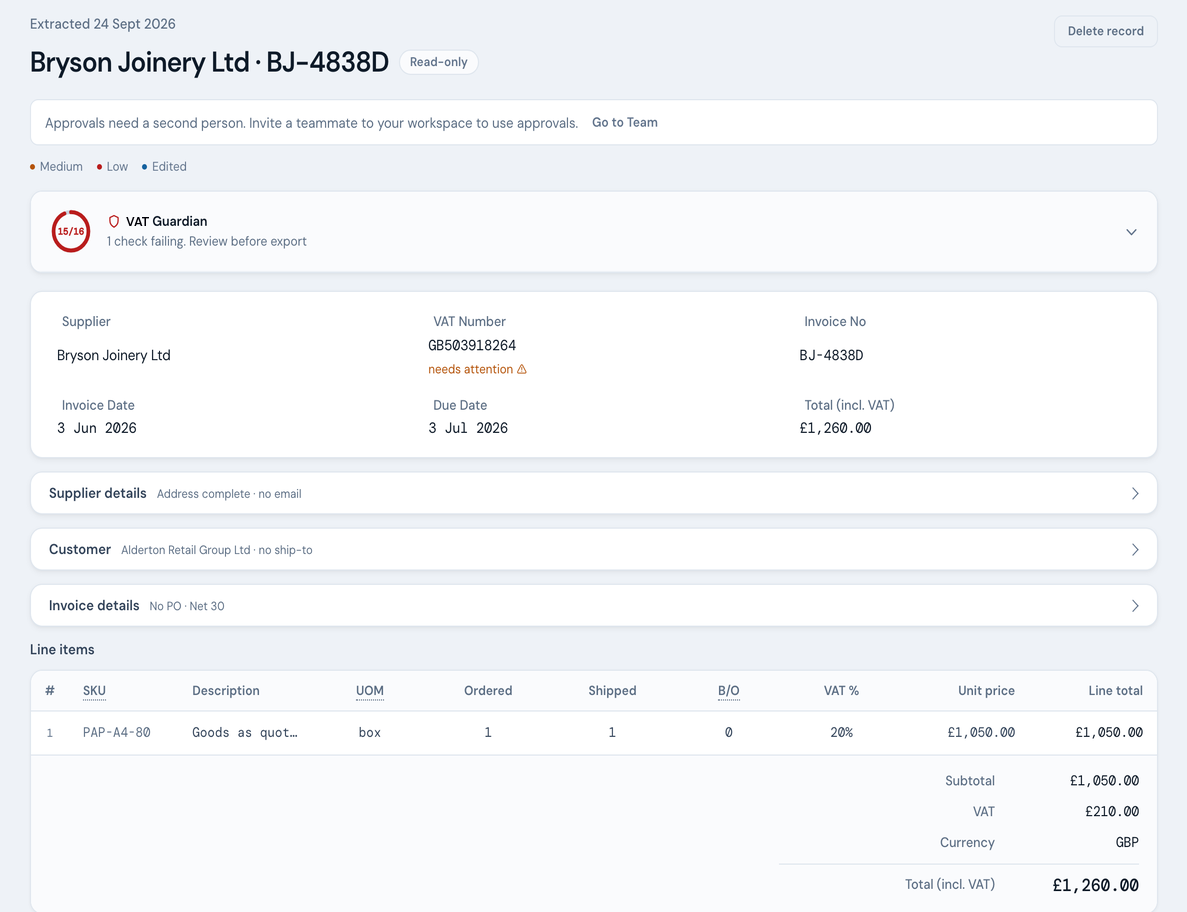The width and height of the screenshot is (1187, 912).
Task: Click the 15/16 checks progress ring
Action: (71, 232)
